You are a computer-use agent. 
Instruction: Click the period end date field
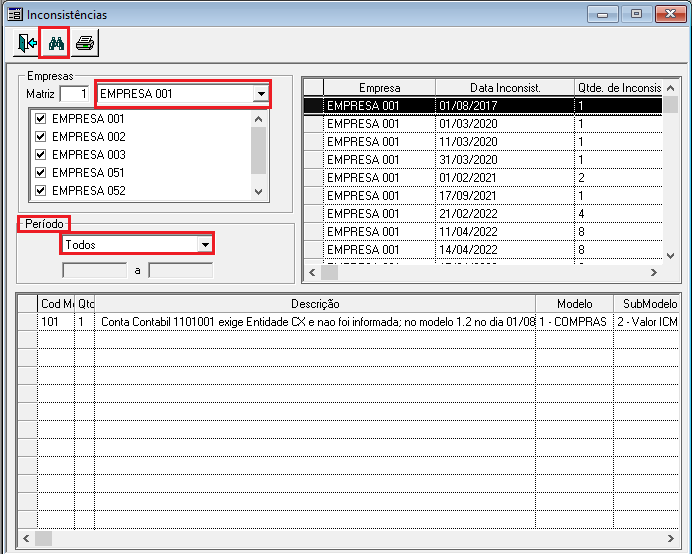(x=181, y=270)
